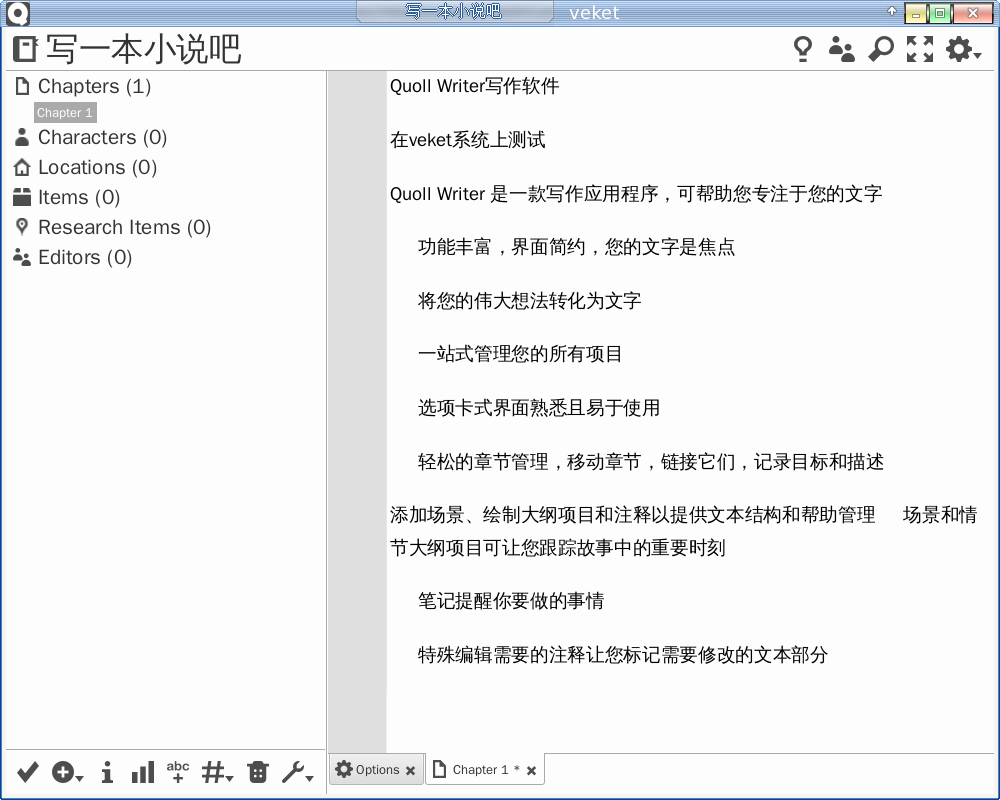Open the hash tags dropdown
This screenshot has width=1000, height=800.
tap(217, 772)
